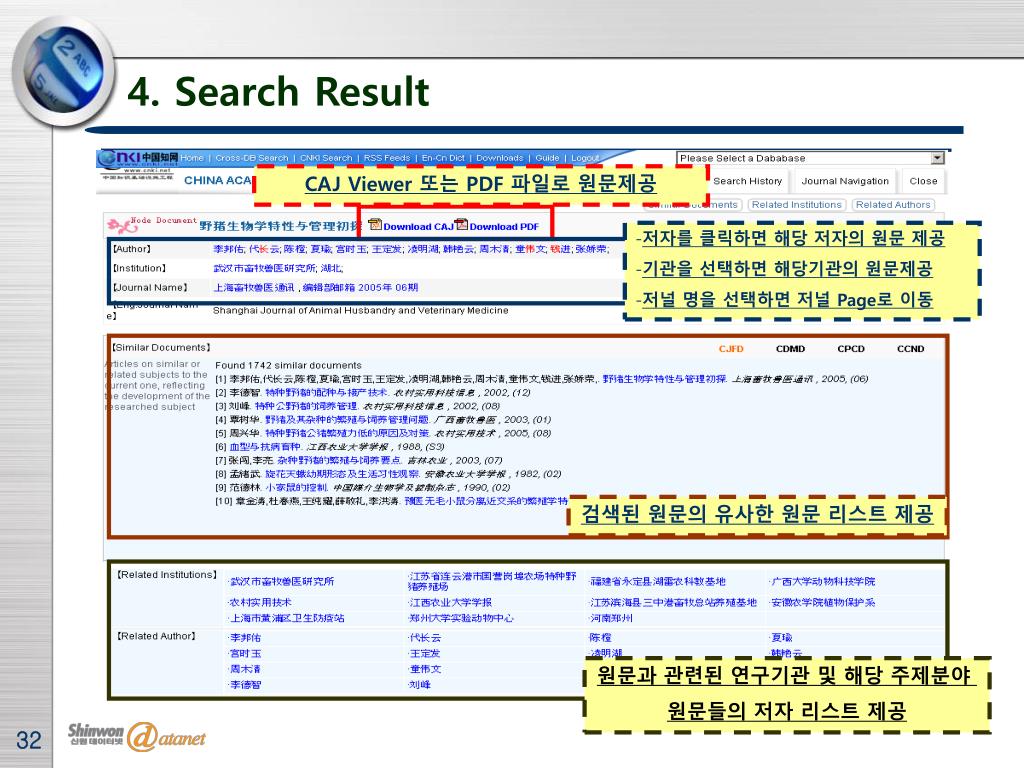
Task: Open the En-Cn Dict menu link
Action: (x=443, y=158)
